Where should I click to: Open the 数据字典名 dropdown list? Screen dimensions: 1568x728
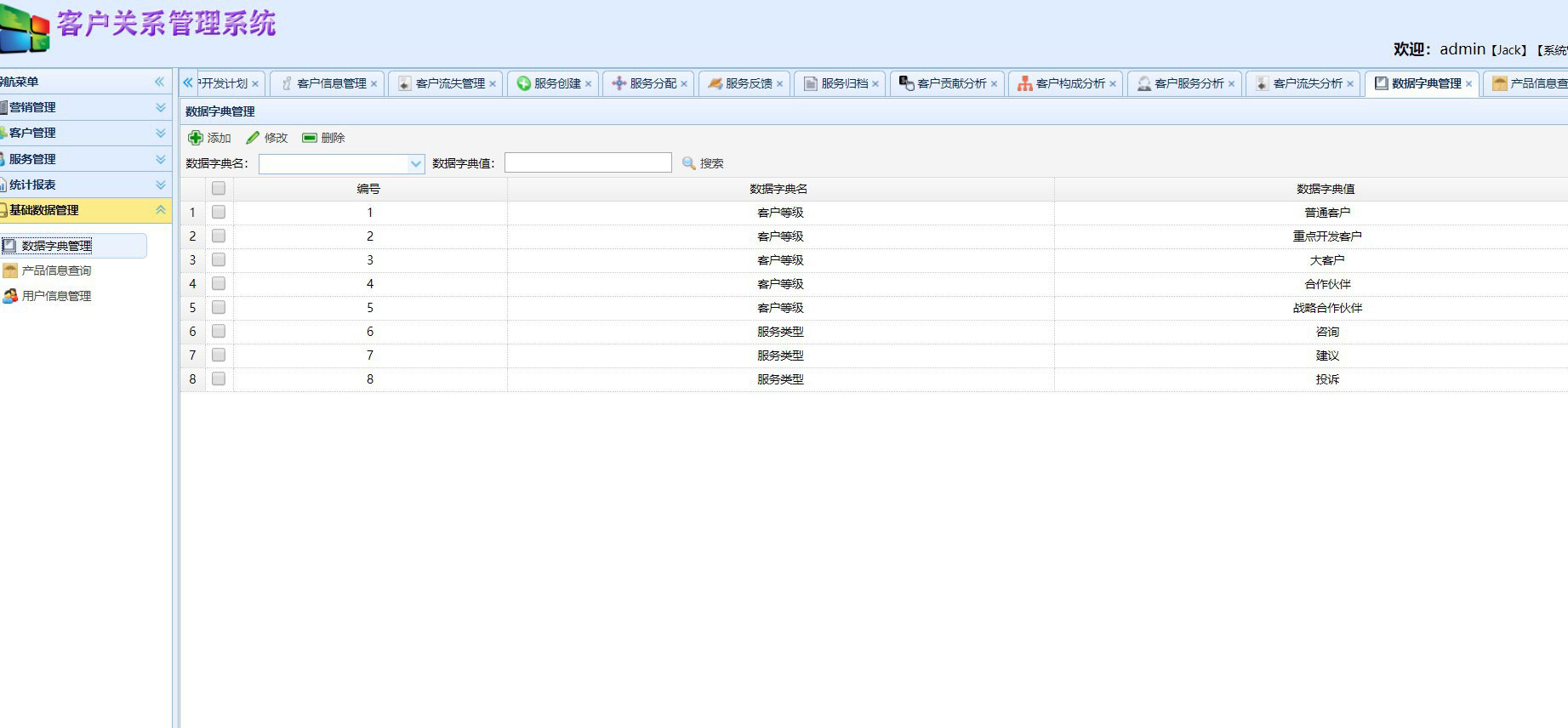coord(416,164)
